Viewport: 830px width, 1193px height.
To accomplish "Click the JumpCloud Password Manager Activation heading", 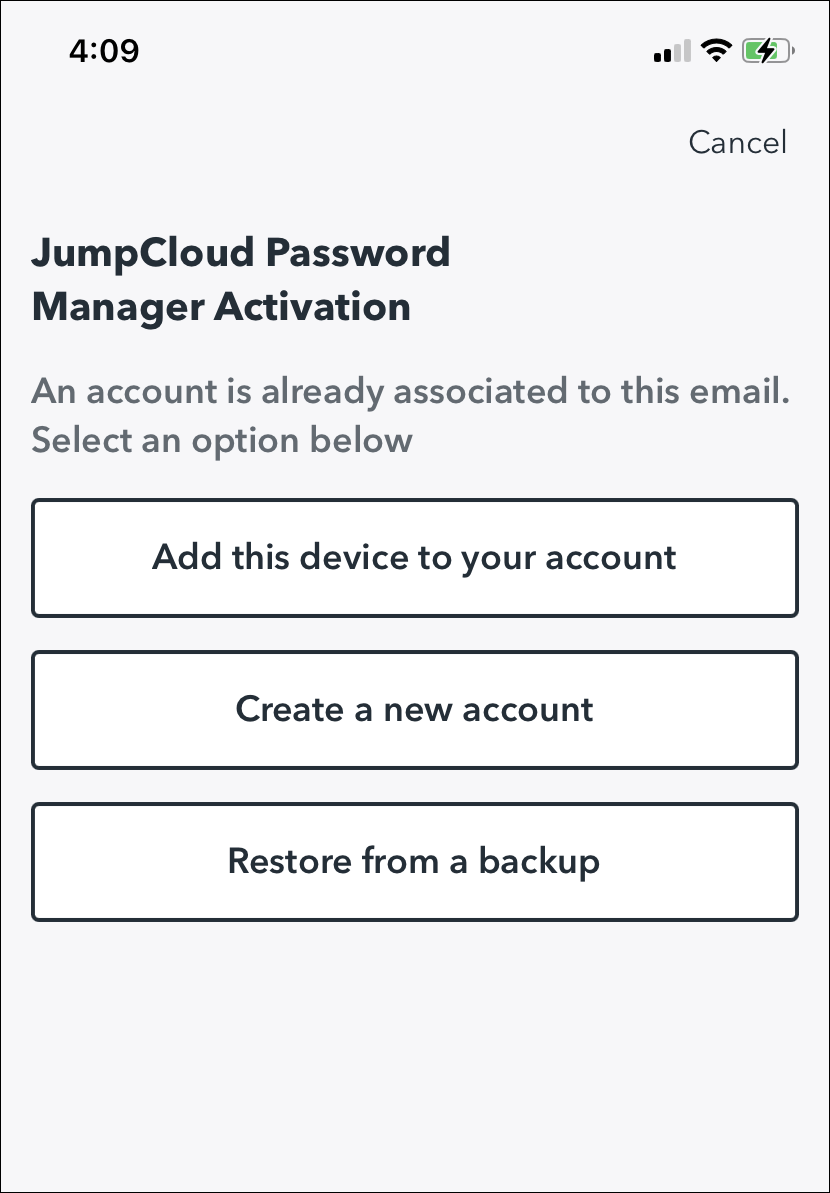I will [241, 279].
